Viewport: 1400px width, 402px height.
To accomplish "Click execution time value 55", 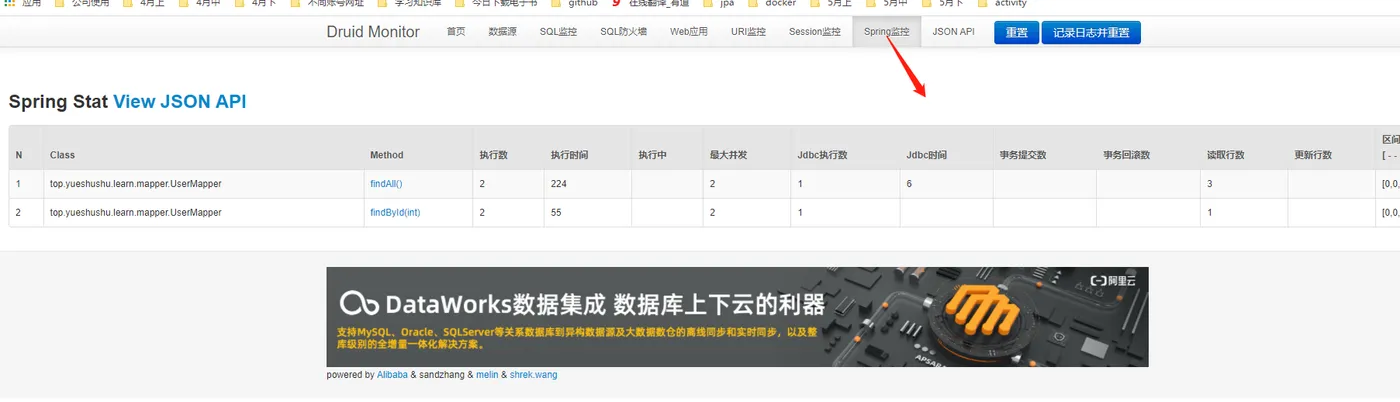I will [555, 213].
